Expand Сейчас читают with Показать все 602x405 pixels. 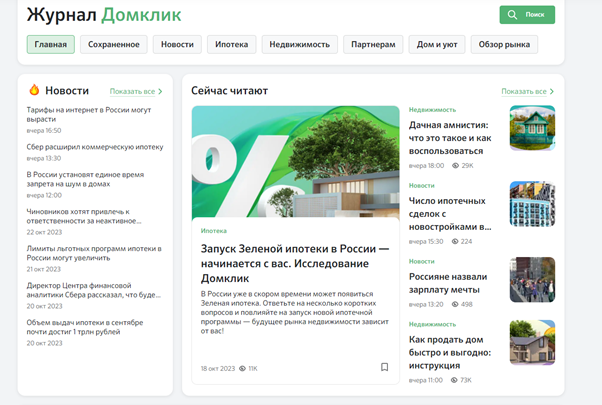tap(527, 91)
